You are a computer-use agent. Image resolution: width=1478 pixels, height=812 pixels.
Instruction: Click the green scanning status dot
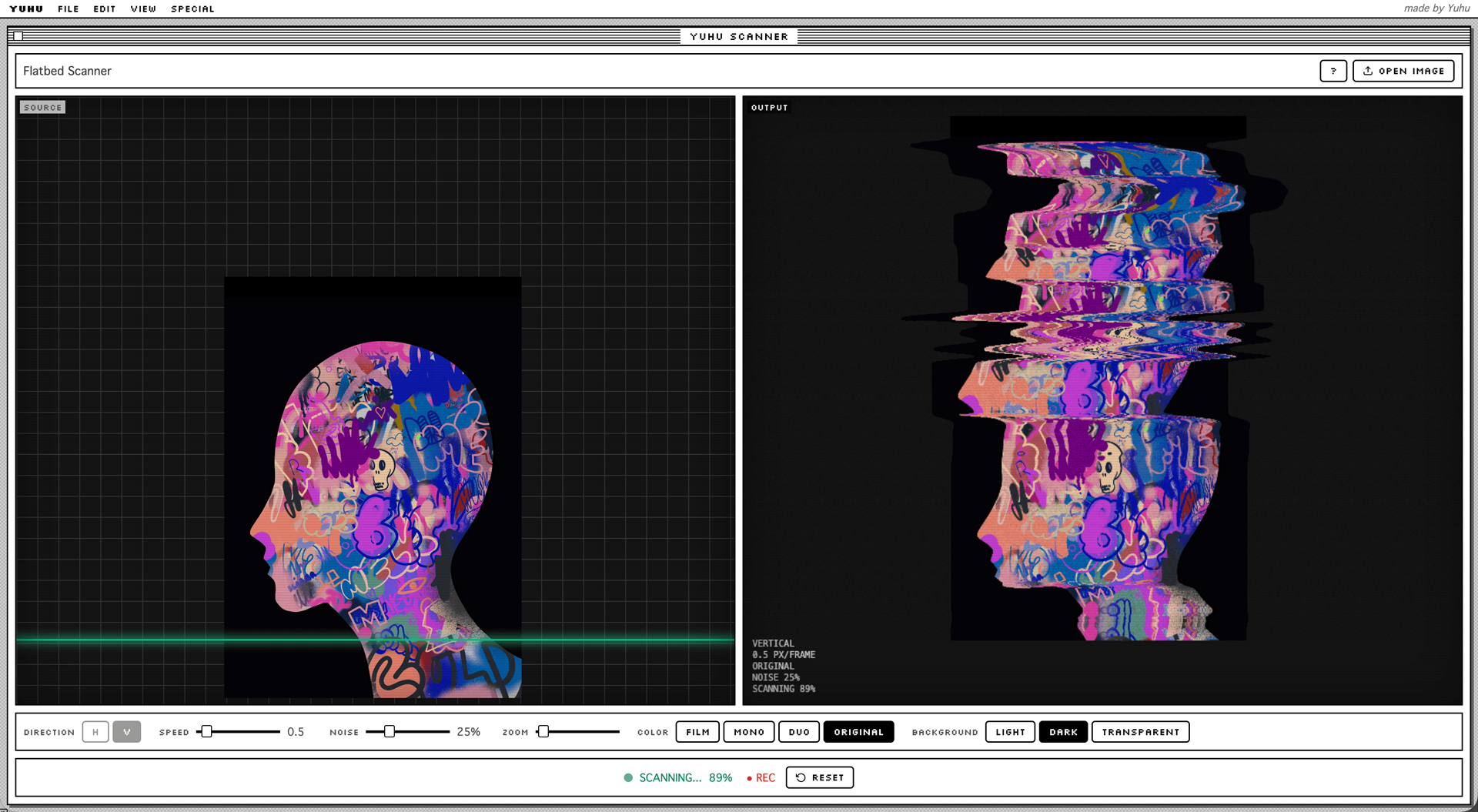pyautogui.click(x=628, y=778)
